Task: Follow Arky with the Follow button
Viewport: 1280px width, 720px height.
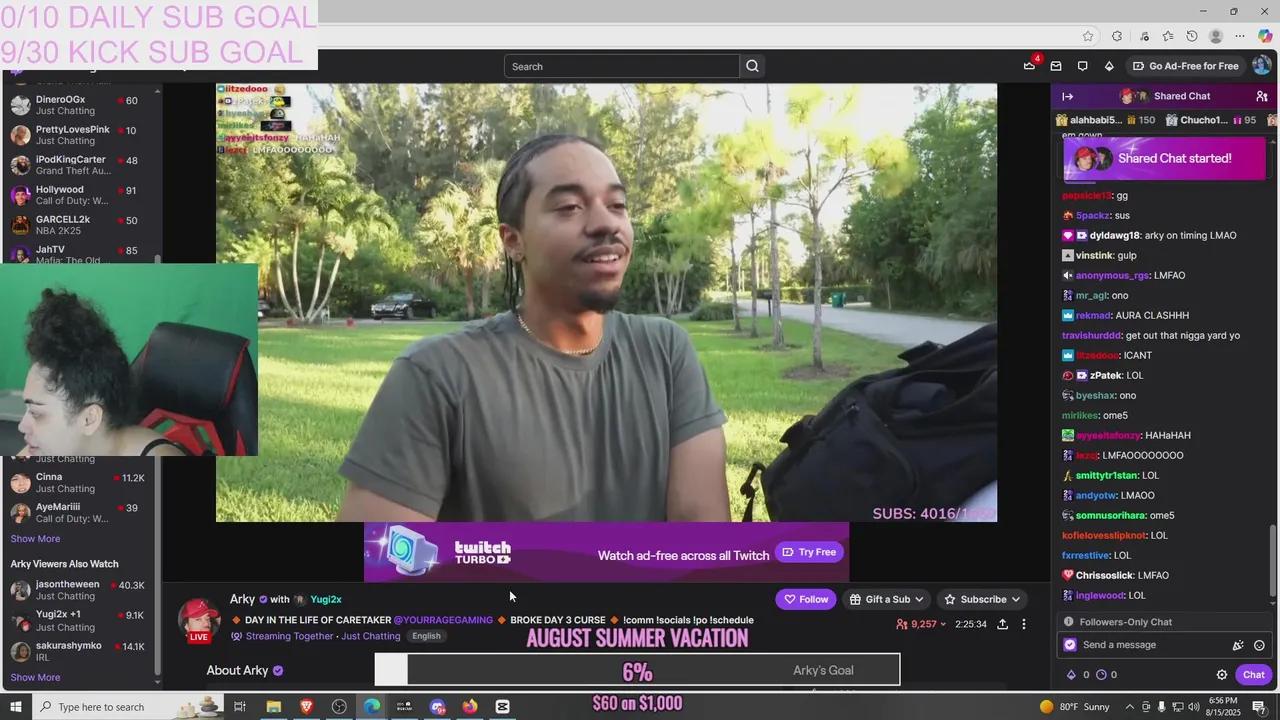Action: [x=806, y=599]
